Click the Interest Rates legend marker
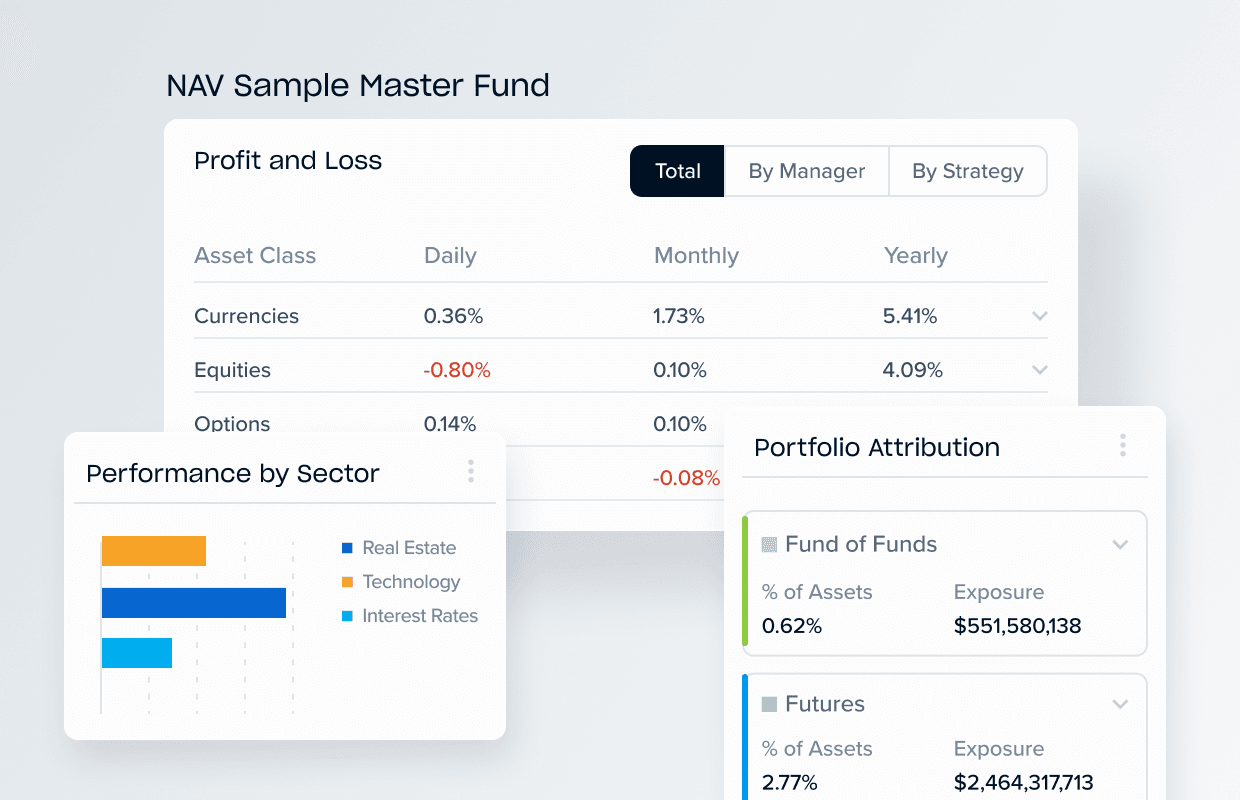Screen dimensions: 1240x800 (x=345, y=616)
